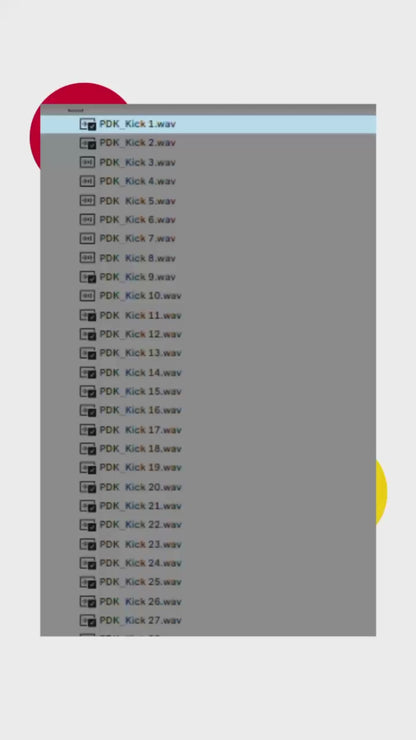The image size is (416, 740).
Task: Choose PDK_Kick 12.wav from the list
Action: click(208, 334)
